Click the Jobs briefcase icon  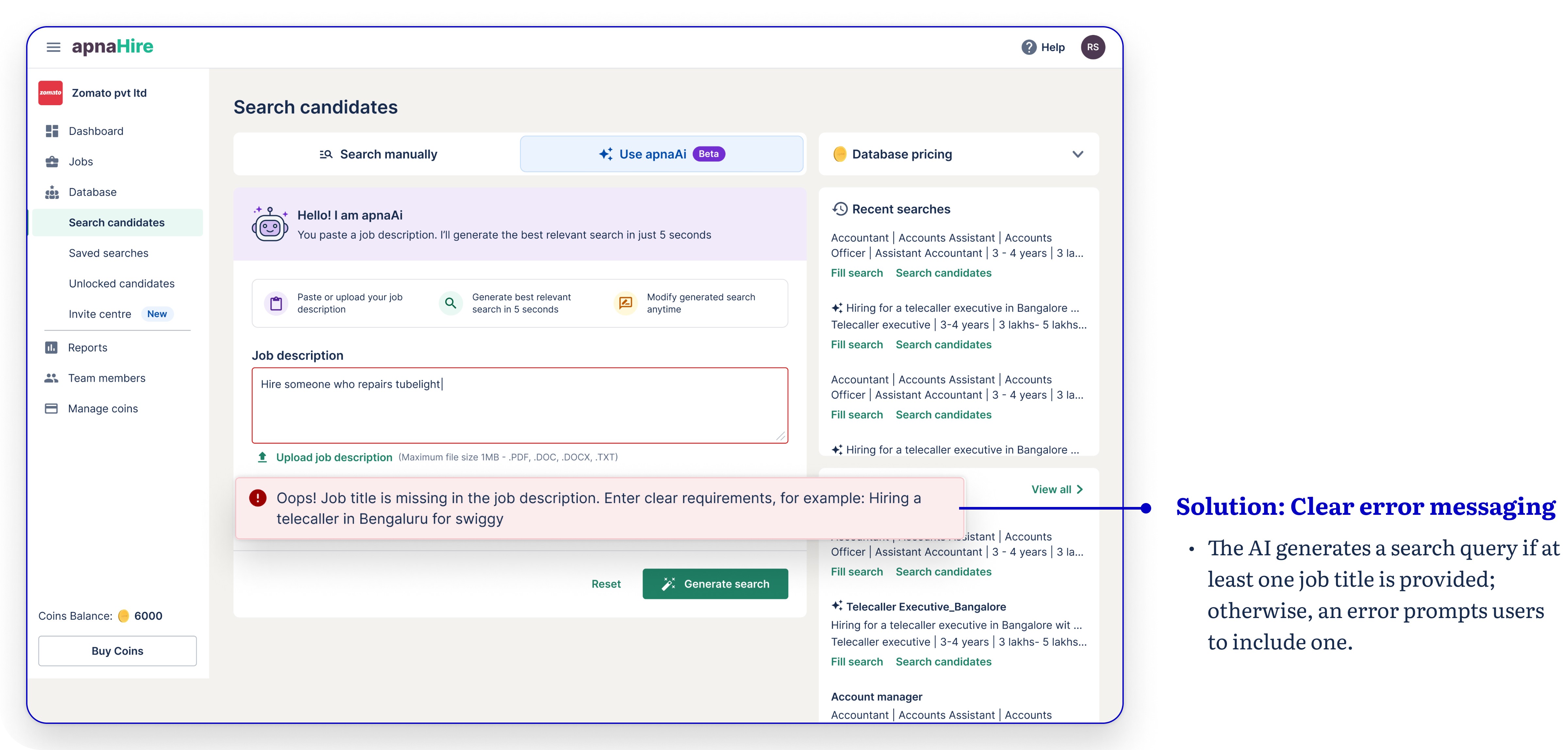pos(52,161)
